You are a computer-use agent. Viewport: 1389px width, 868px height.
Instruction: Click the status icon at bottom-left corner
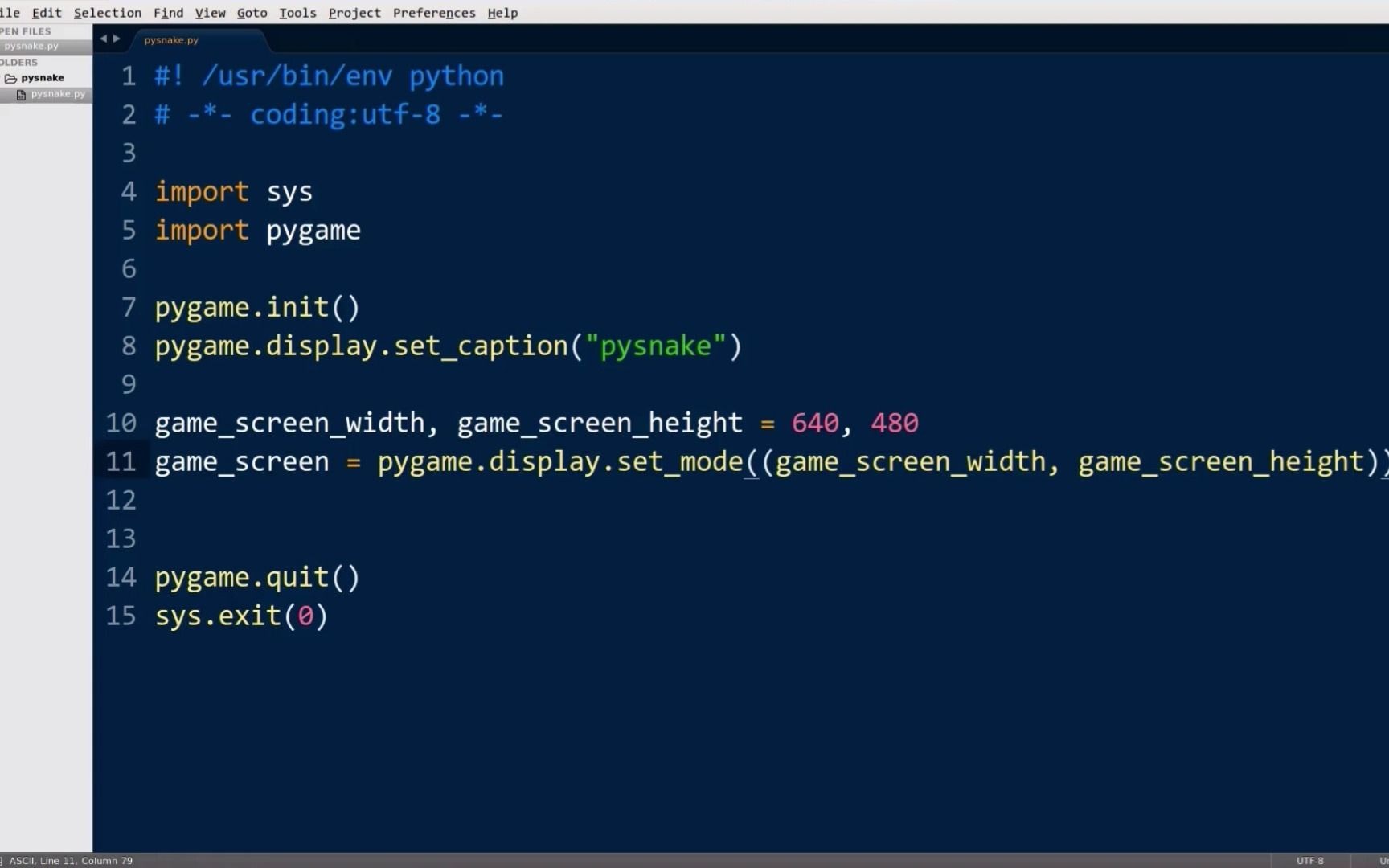3,860
